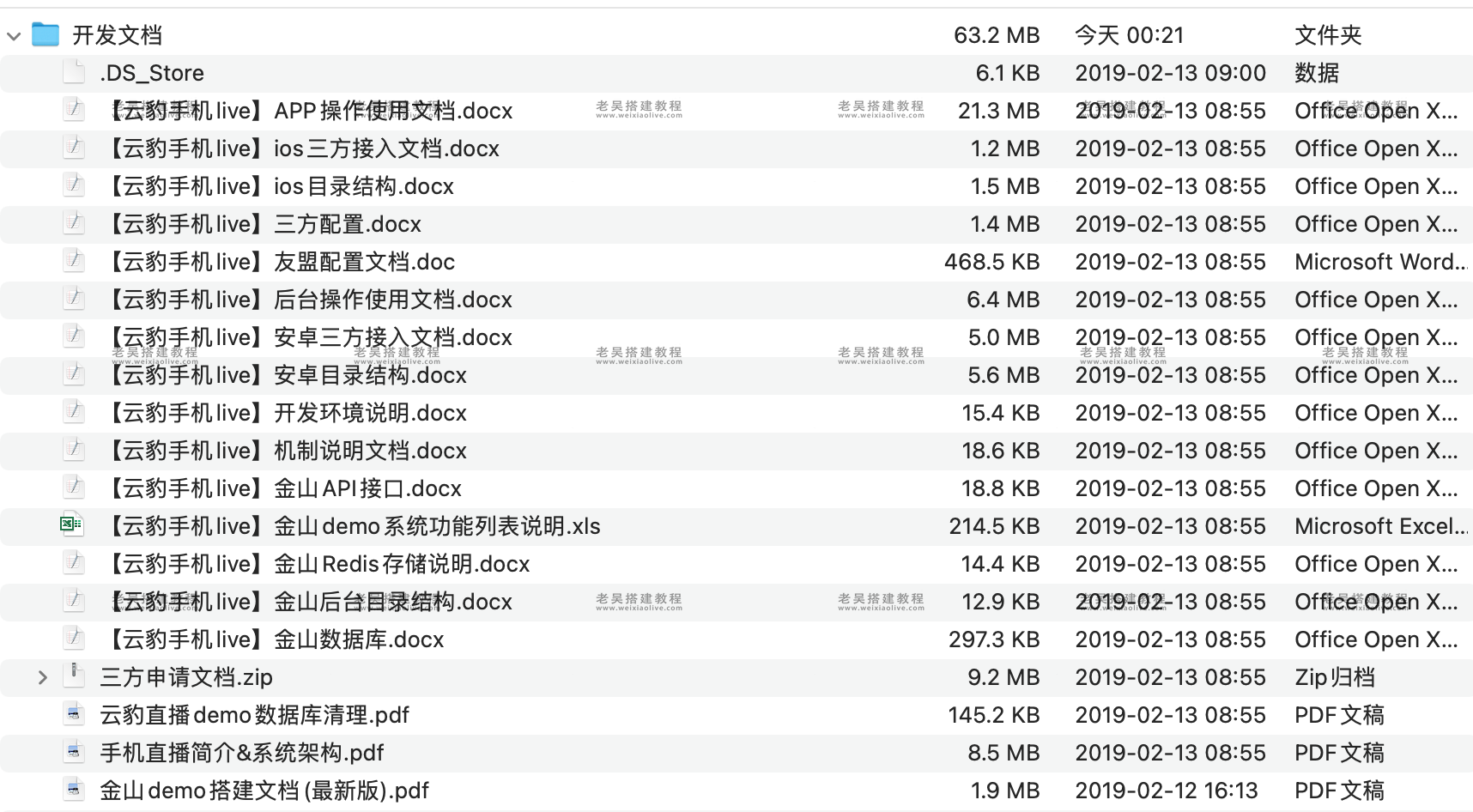Click the document icon beside 安卓目录结构.docx
This screenshot has width=1473, height=812.
click(73, 375)
